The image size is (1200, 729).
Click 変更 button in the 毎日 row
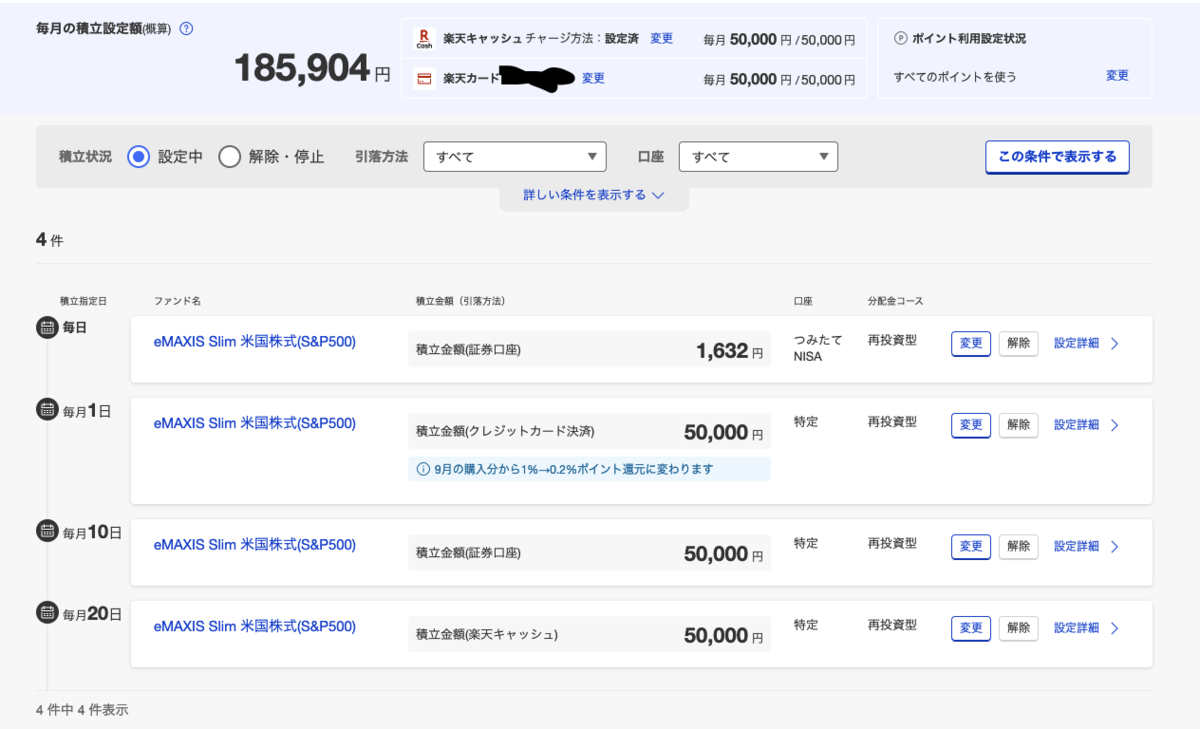971,343
